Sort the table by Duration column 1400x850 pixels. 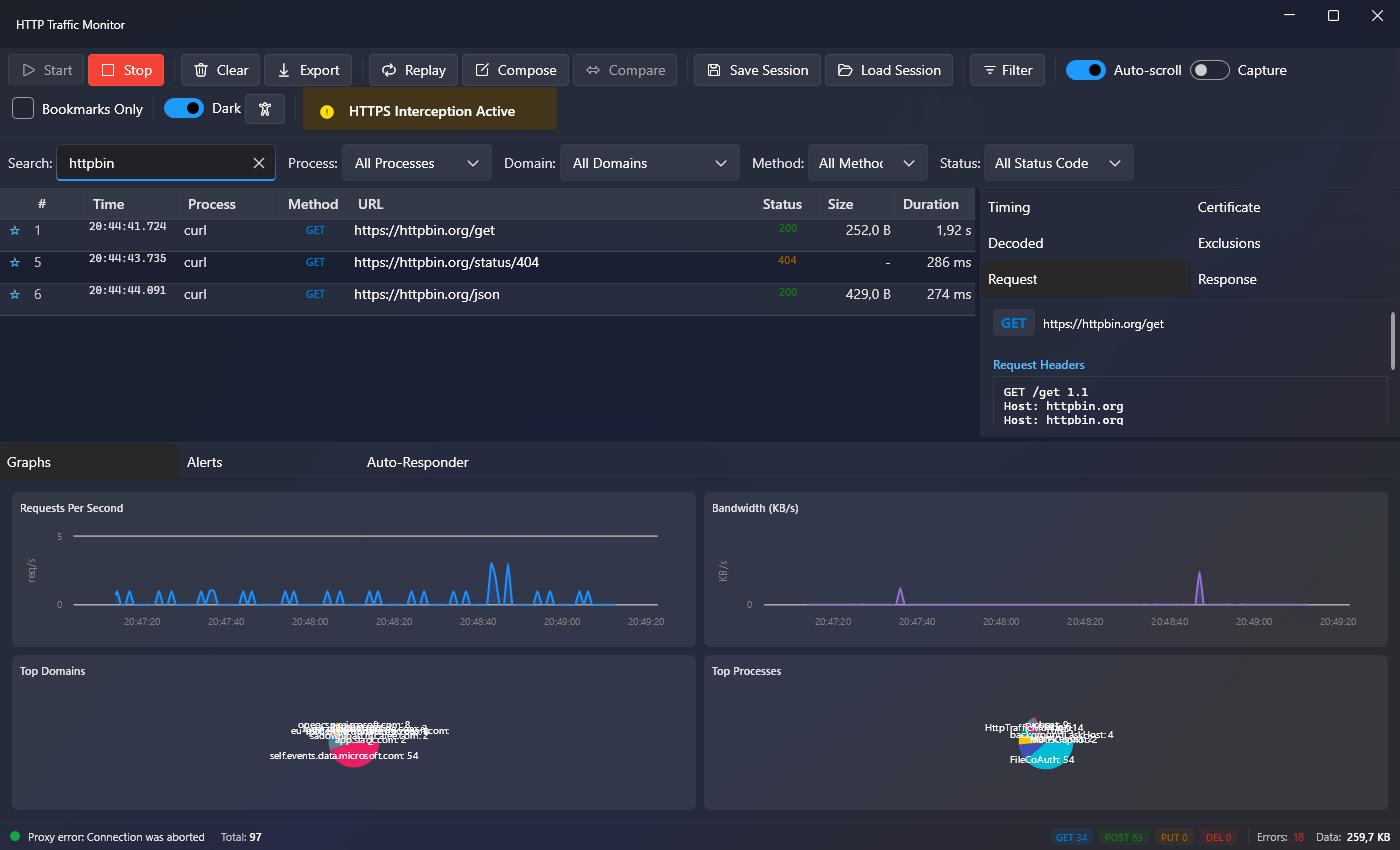click(x=931, y=204)
